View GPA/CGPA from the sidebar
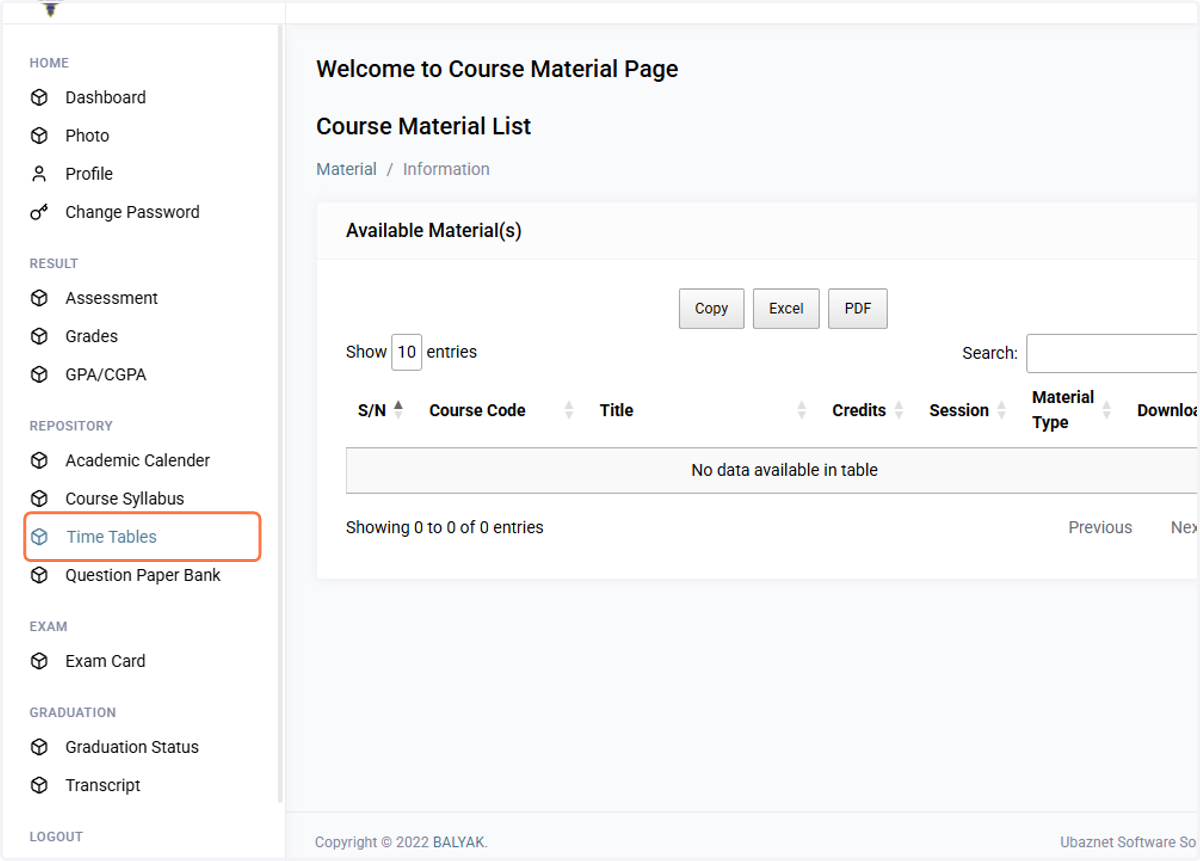The height and width of the screenshot is (861, 1200). [x=105, y=374]
